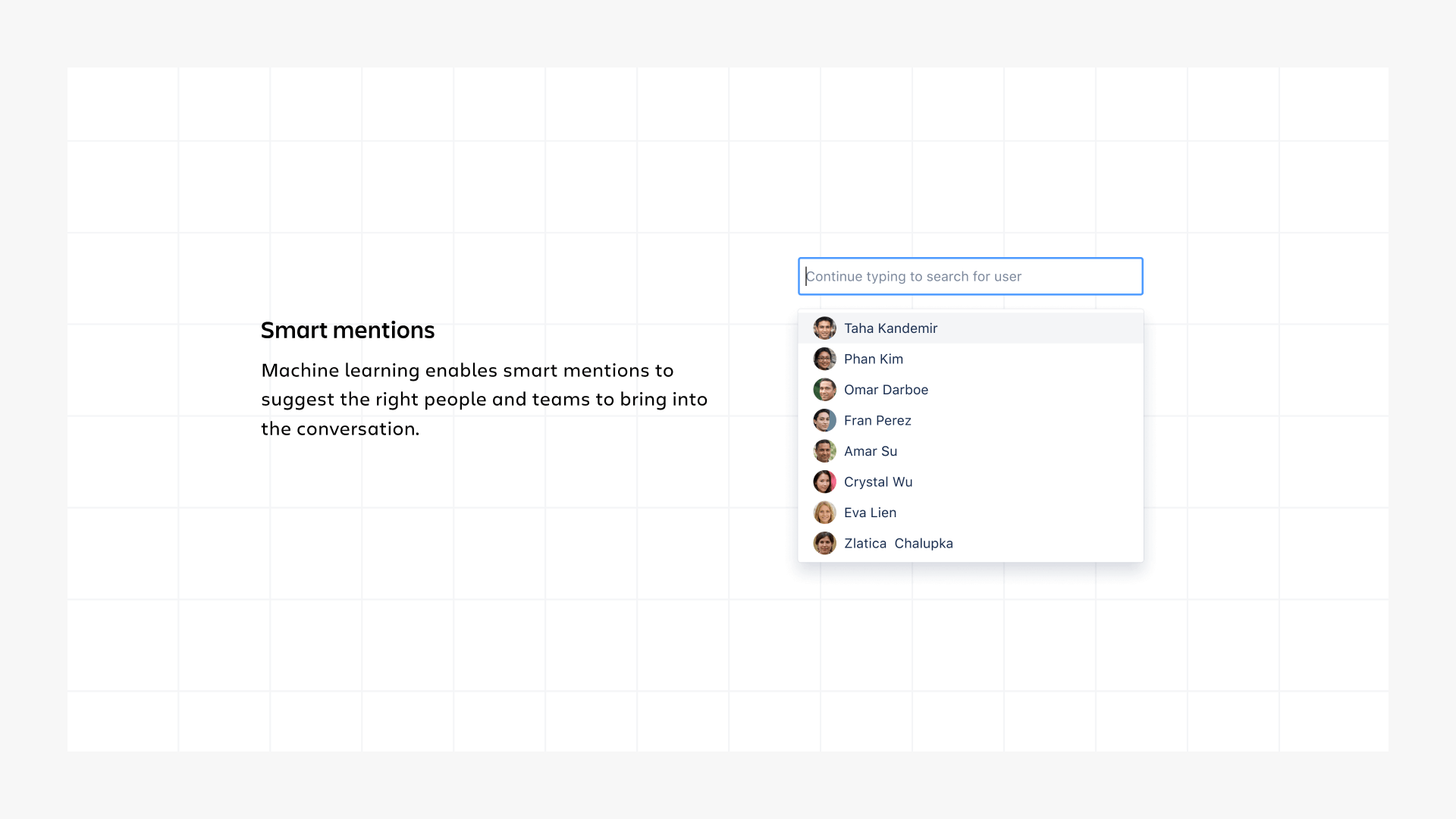Select Crystal Wu in the suggestions
The image size is (1456, 819).
click(x=970, y=482)
